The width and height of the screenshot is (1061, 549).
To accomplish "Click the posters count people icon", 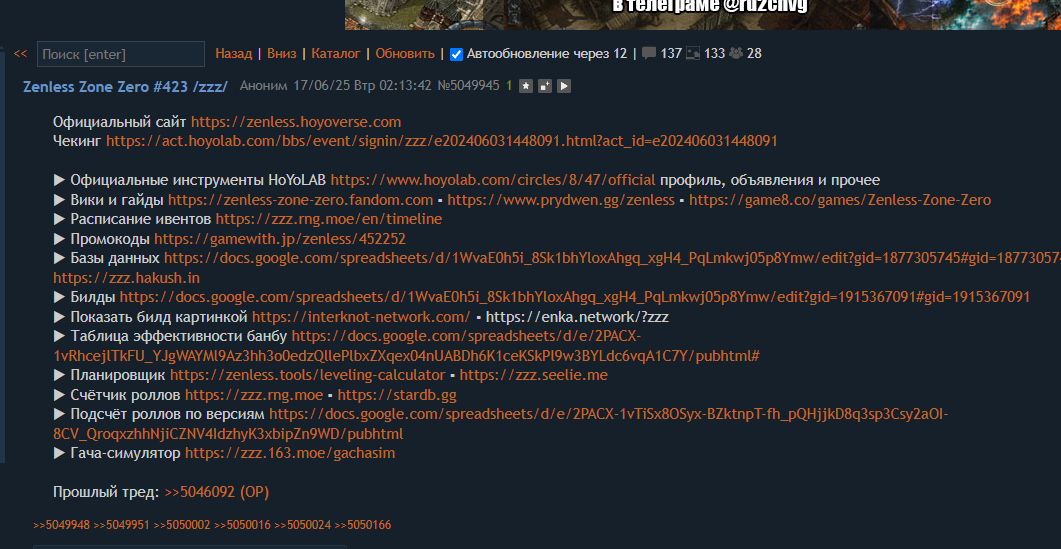I will [x=736, y=53].
